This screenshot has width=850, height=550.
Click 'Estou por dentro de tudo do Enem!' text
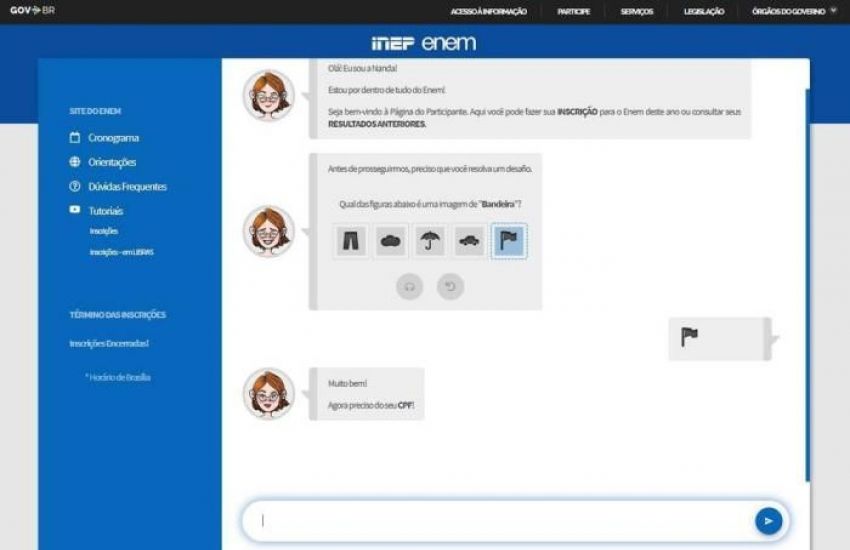coord(387,90)
